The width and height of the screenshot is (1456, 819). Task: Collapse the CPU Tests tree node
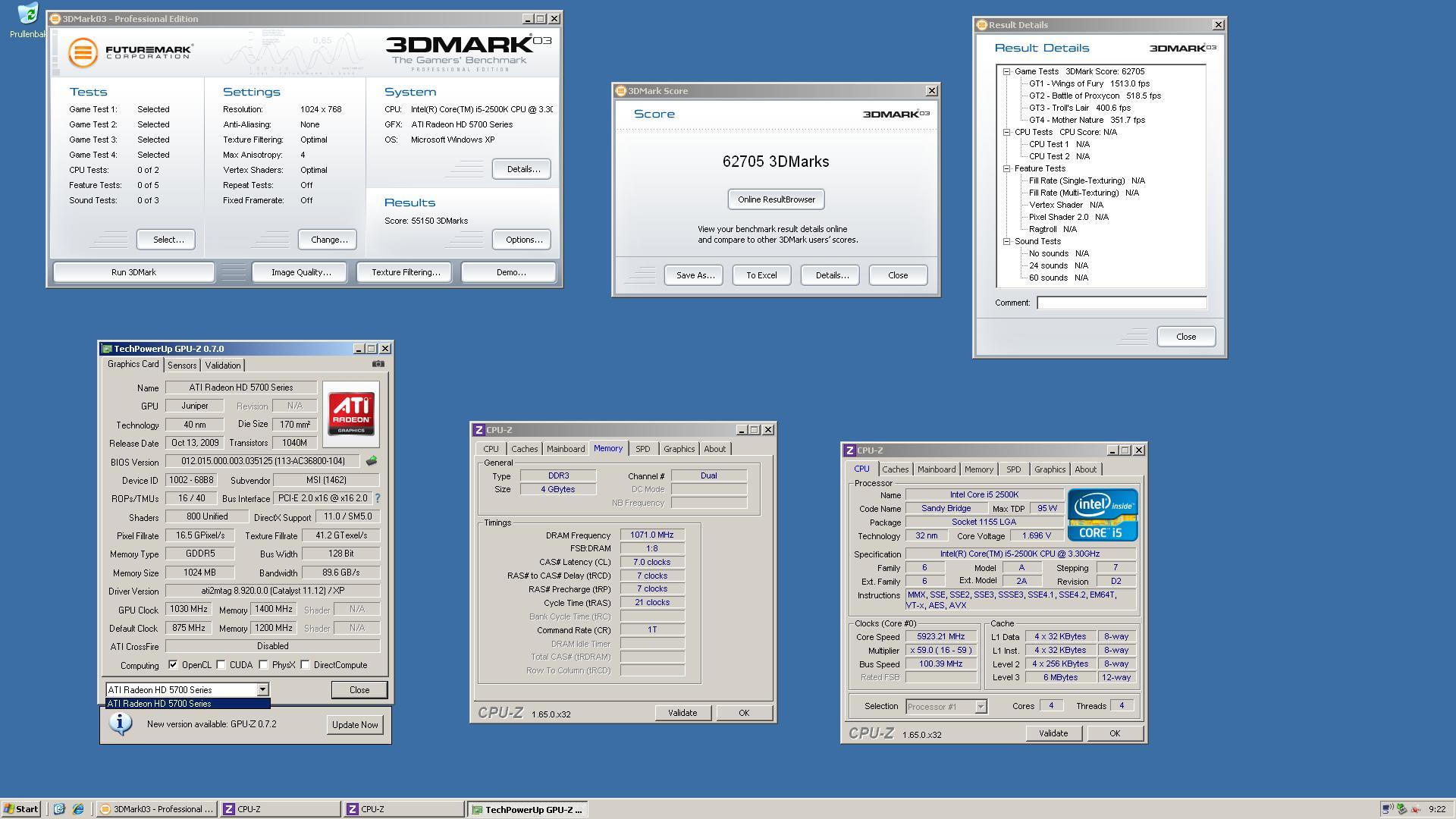[1007, 133]
